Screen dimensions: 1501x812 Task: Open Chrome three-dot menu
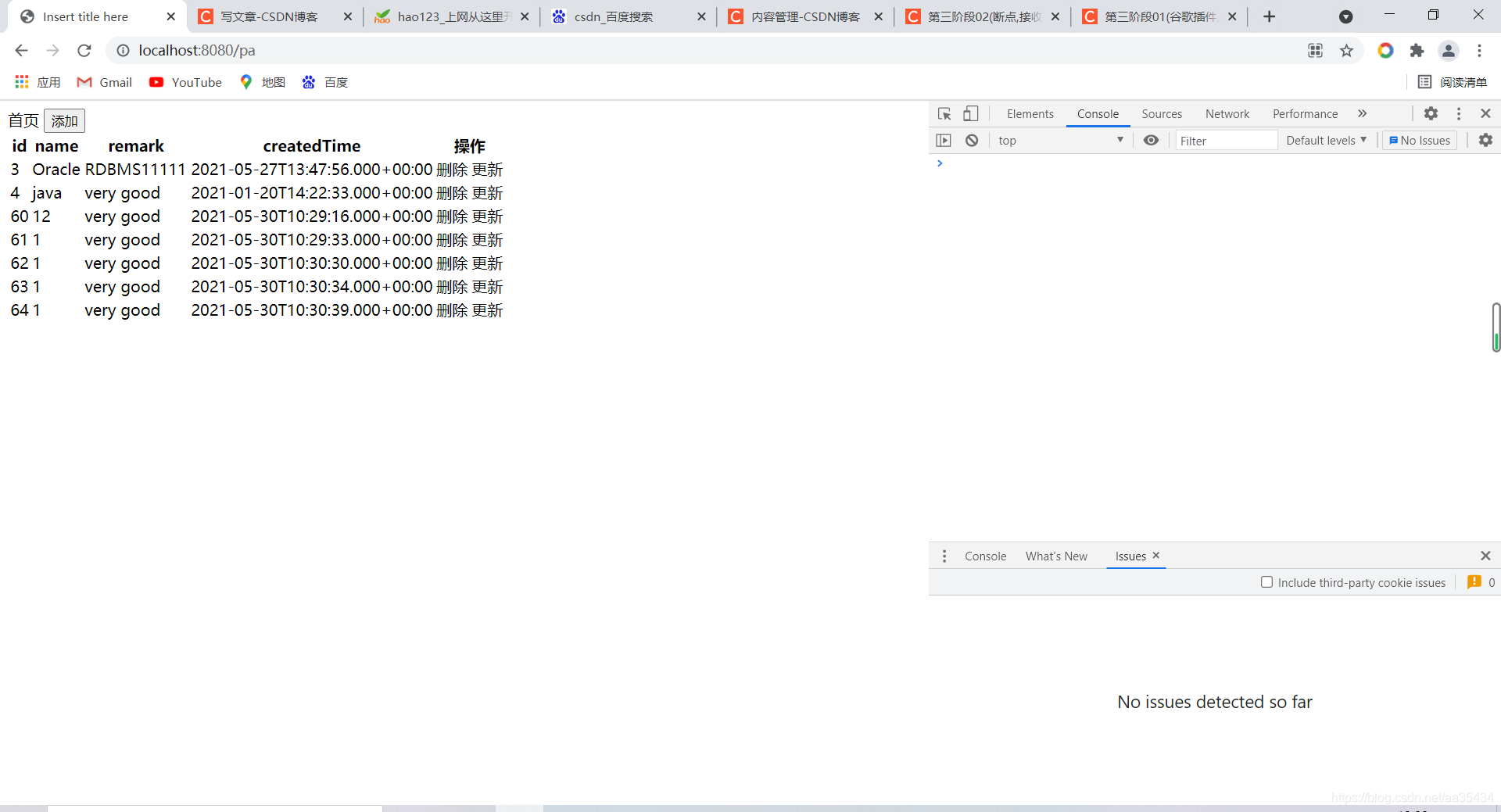(x=1479, y=51)
